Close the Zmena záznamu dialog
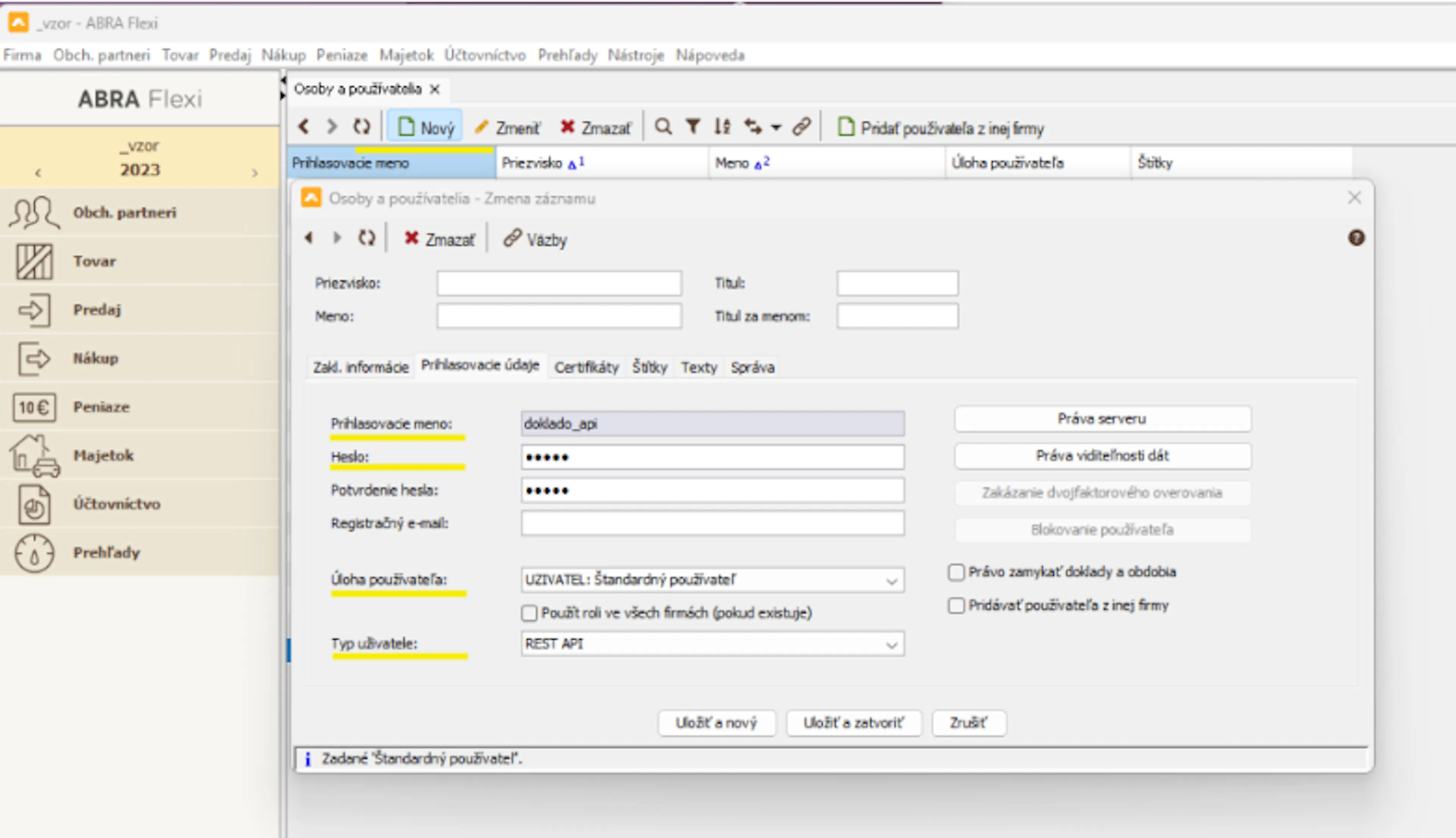The height and width of the screenshot is (838, 1456). (1355, 198)
